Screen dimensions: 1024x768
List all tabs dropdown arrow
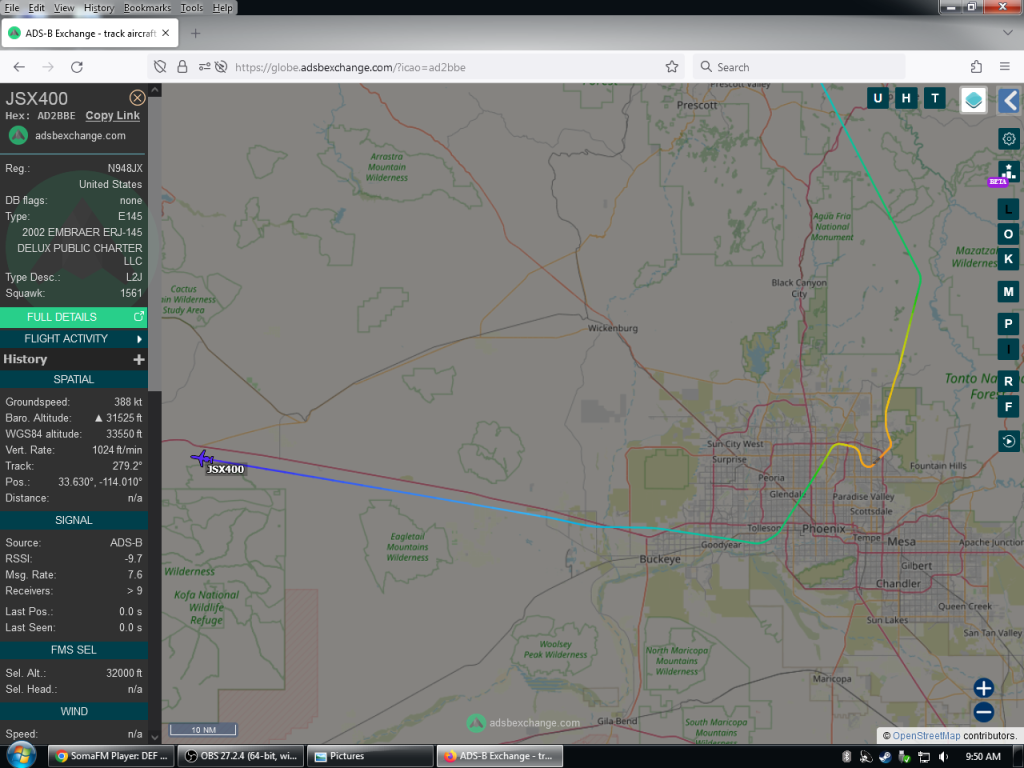click(1008, 33)
